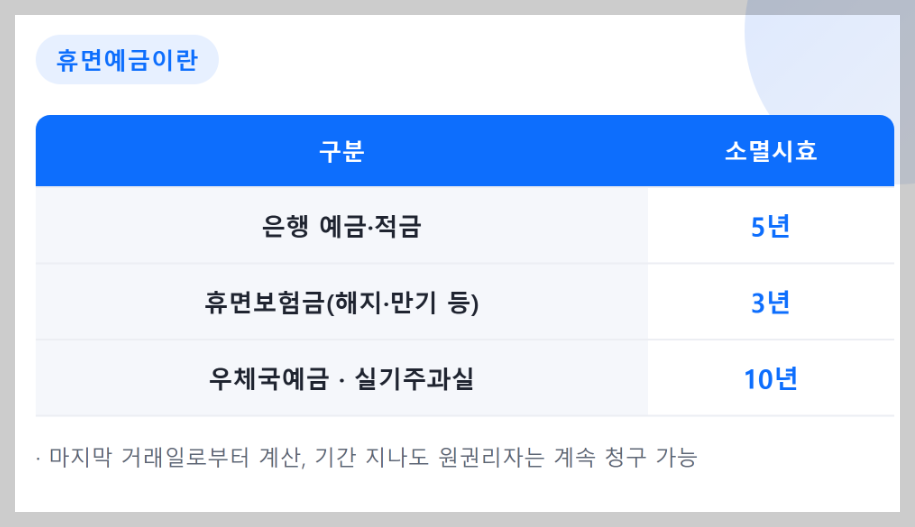The height and width of the screenshot is (527, 915).
Task: Click the 3년 value cell
Action: pos(770,302)
